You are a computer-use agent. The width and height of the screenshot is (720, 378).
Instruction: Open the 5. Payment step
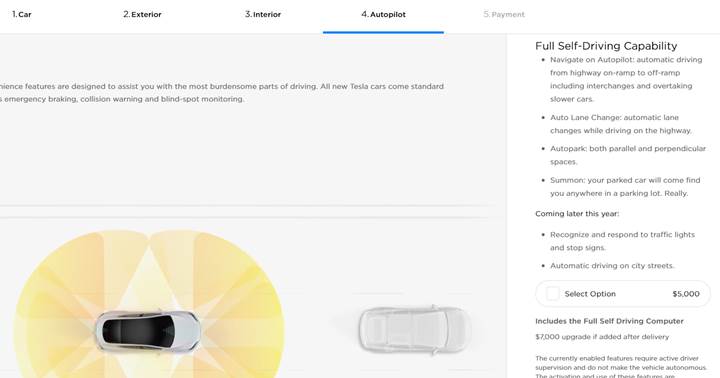pyautogui.click(x=504, y=14)
